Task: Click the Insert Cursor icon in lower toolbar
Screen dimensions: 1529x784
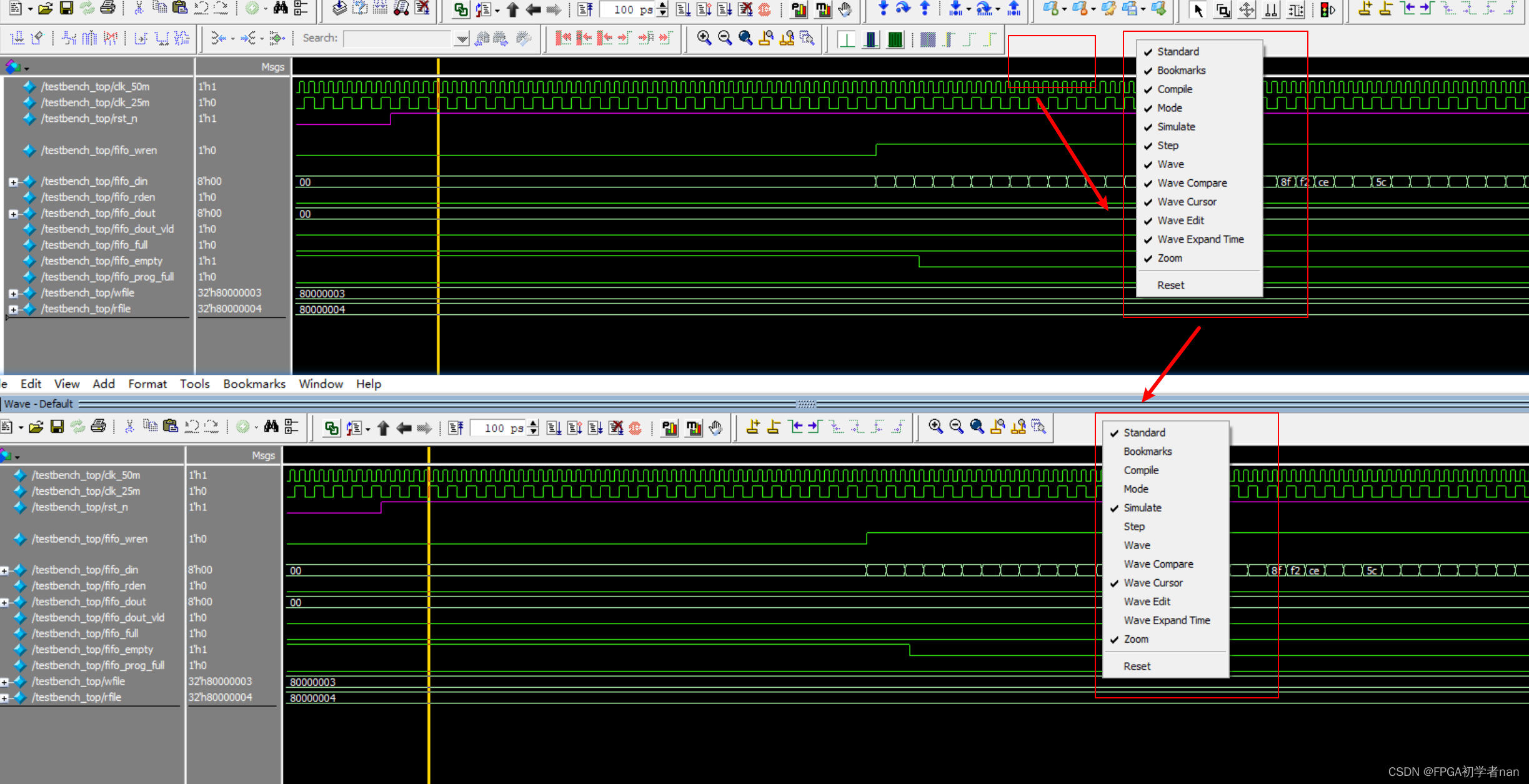Action: pos(753,427)
